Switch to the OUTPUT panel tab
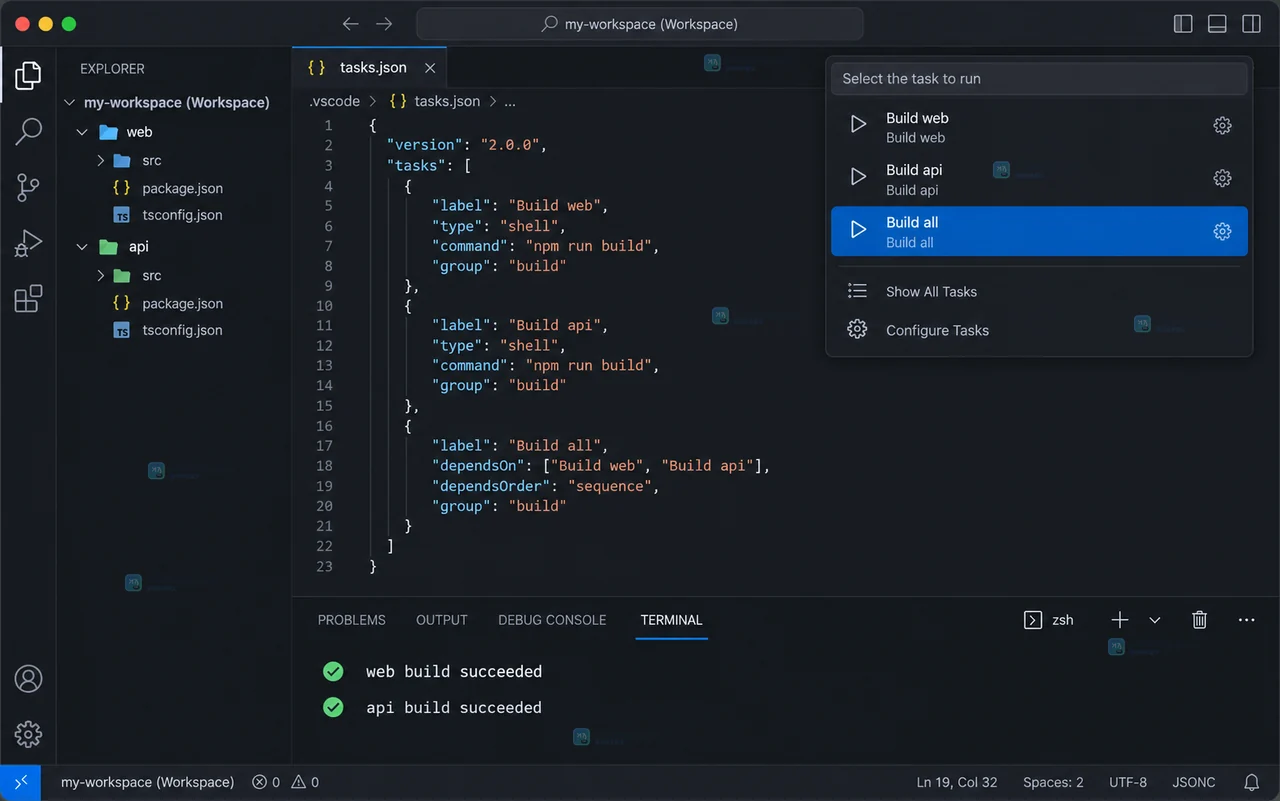The image size is (1280, 801). (442, 620)
